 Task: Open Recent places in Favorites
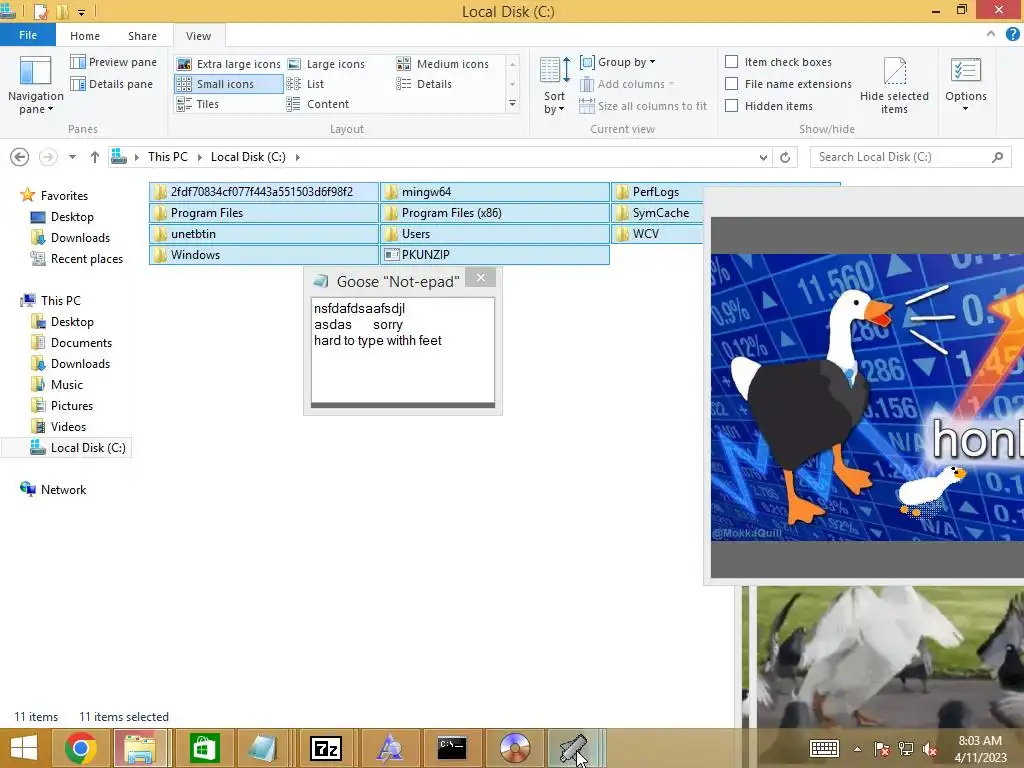coord(77,259)
